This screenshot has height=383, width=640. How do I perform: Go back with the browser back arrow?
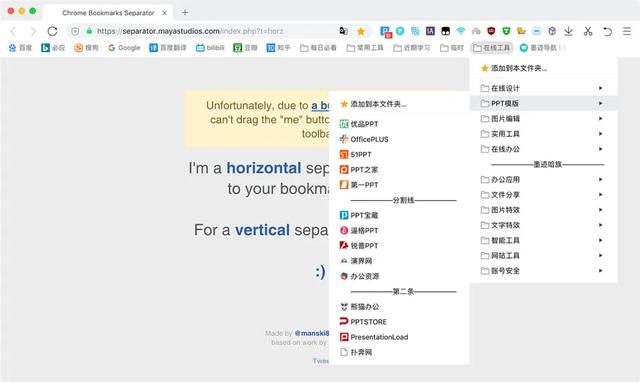(13, 31)
